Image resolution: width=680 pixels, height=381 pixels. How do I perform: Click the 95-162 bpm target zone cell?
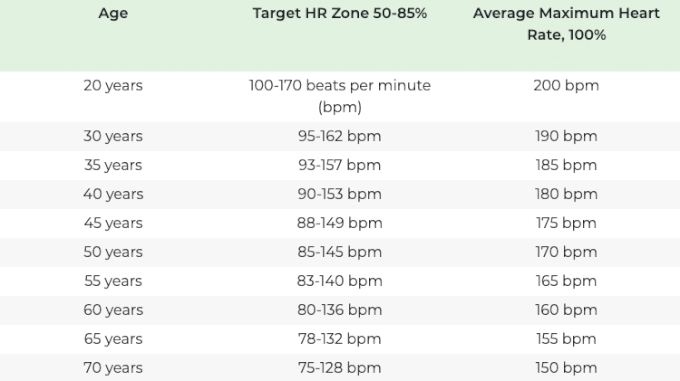(340, 136)
